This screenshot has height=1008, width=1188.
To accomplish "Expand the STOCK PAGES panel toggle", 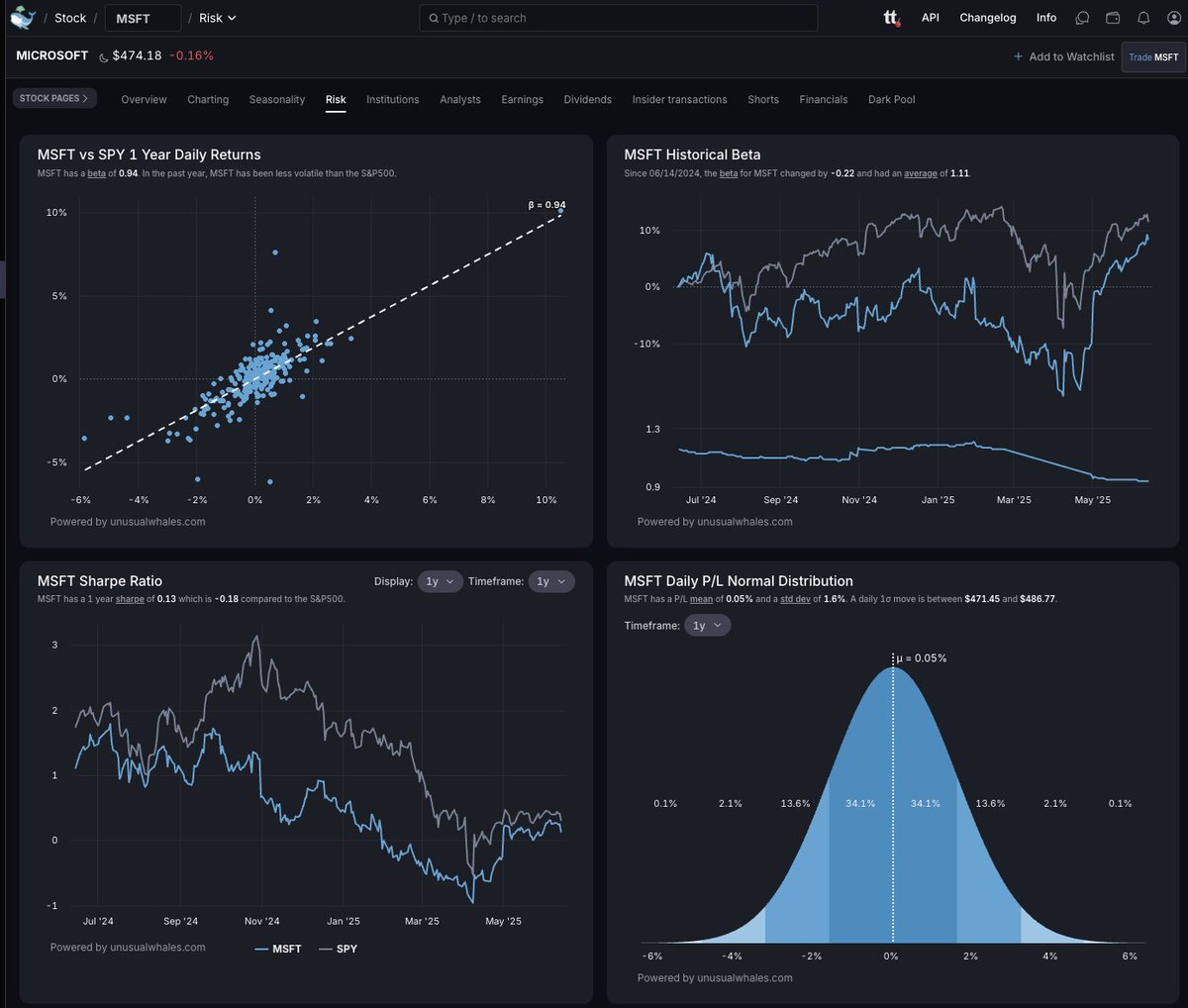I will [x=54, y=99].
